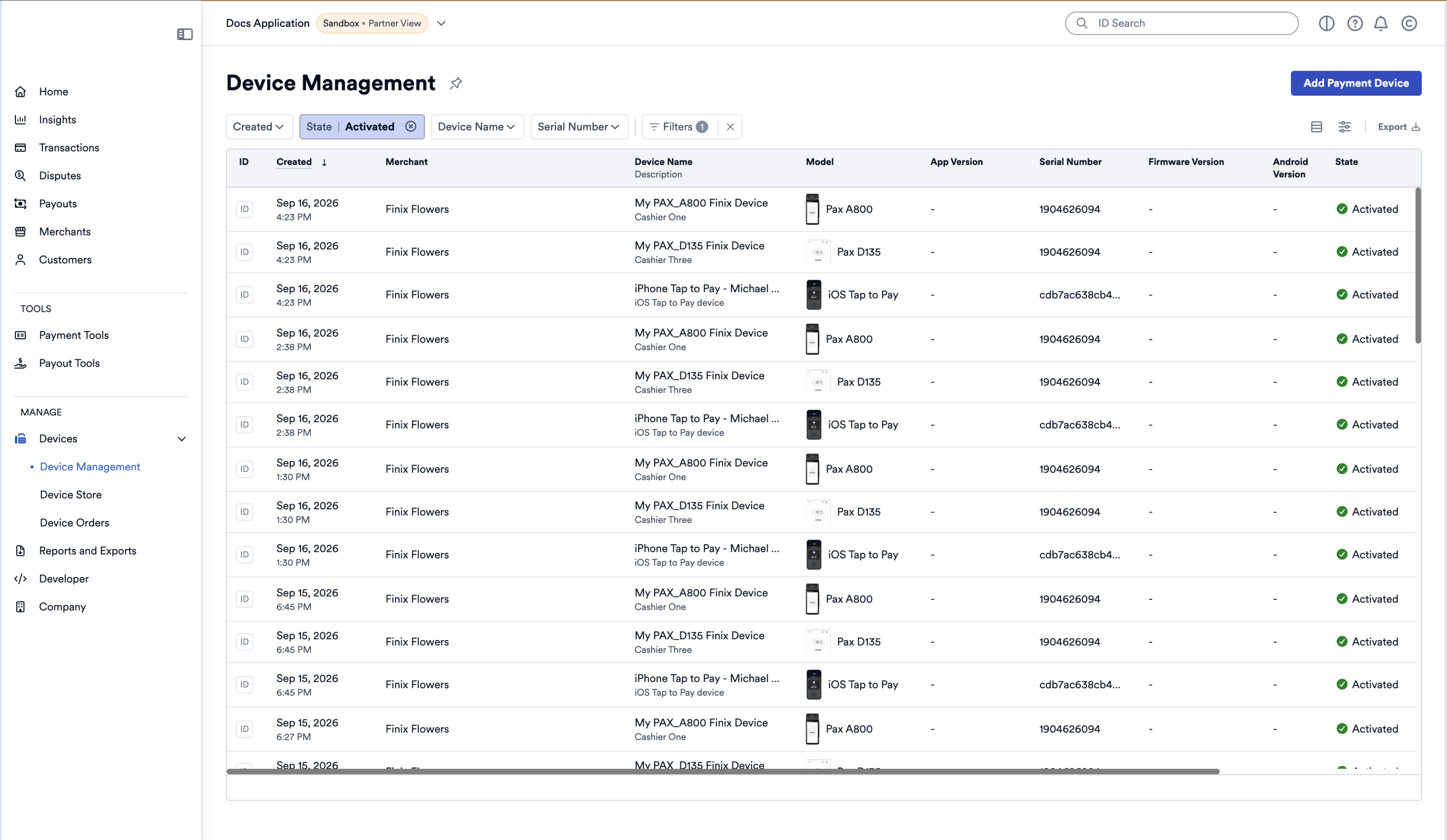Image resolution: width=1447 pixels, height=840 pixels.
Task: Open Customers in sidebar
Action: [65, 261]
